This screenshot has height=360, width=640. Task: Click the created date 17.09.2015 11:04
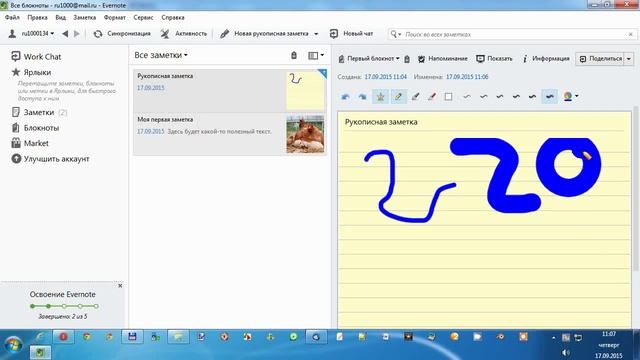(x=385, y=77)
